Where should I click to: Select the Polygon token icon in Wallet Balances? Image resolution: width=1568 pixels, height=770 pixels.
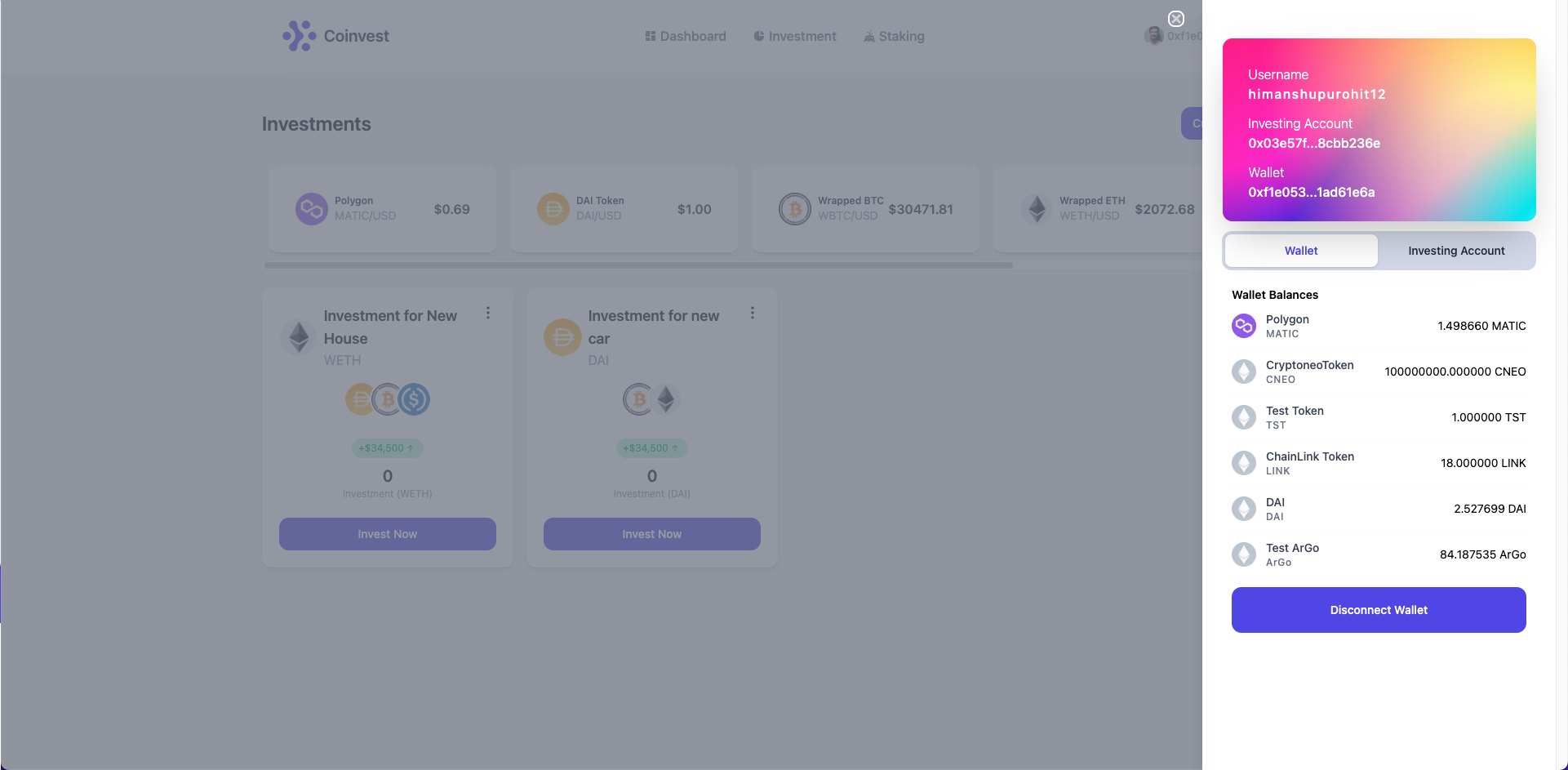tap(1244, 325)
